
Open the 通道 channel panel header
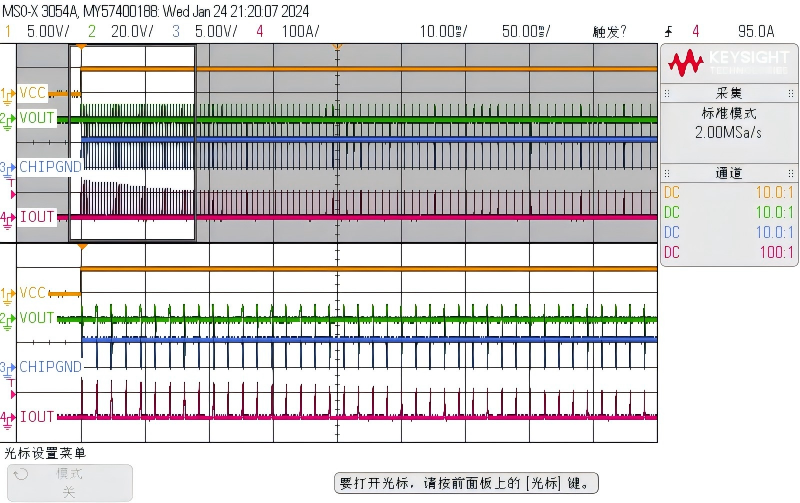(728, 173)
